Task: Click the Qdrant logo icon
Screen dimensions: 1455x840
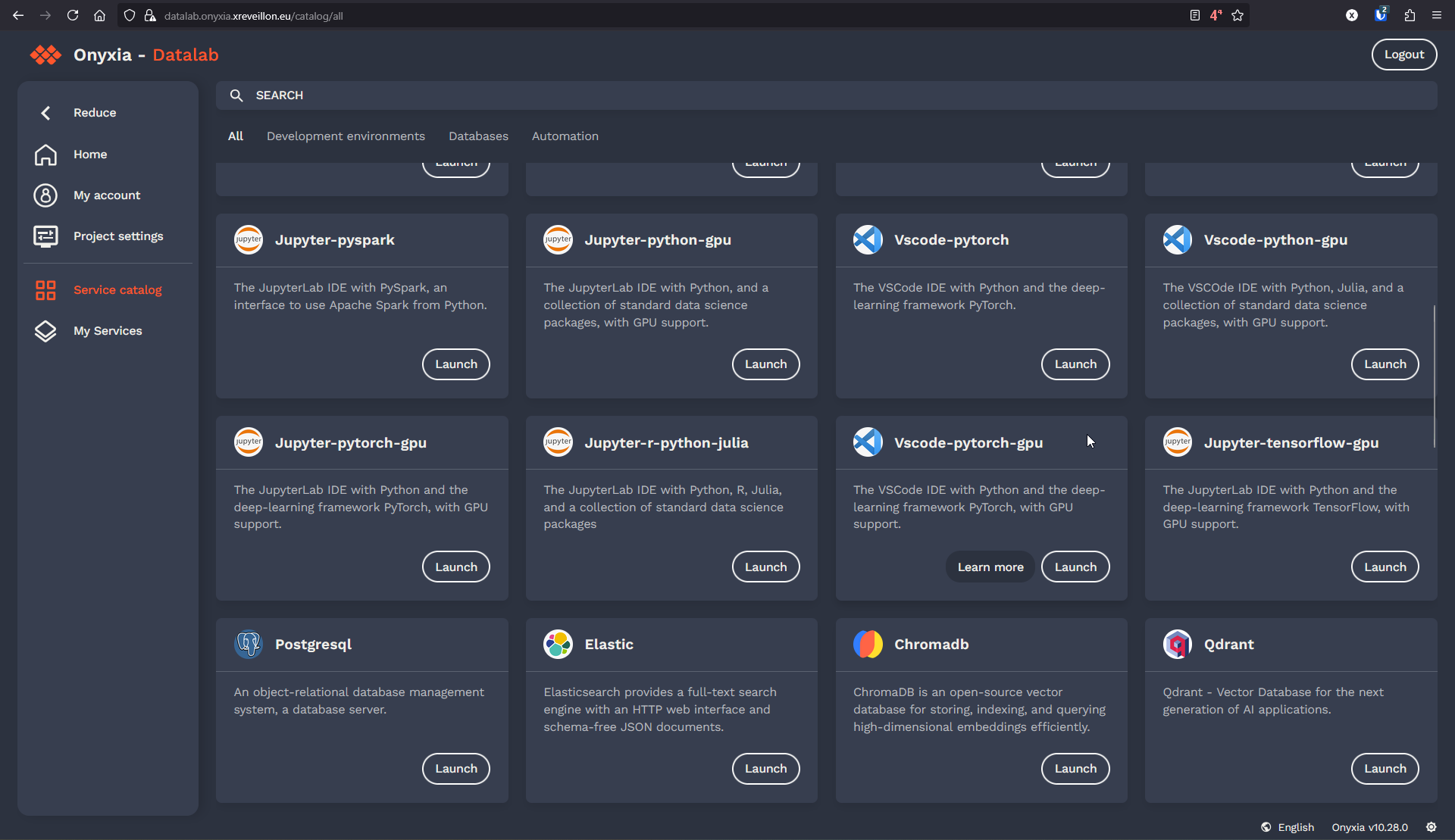Action: (1177, 645)
